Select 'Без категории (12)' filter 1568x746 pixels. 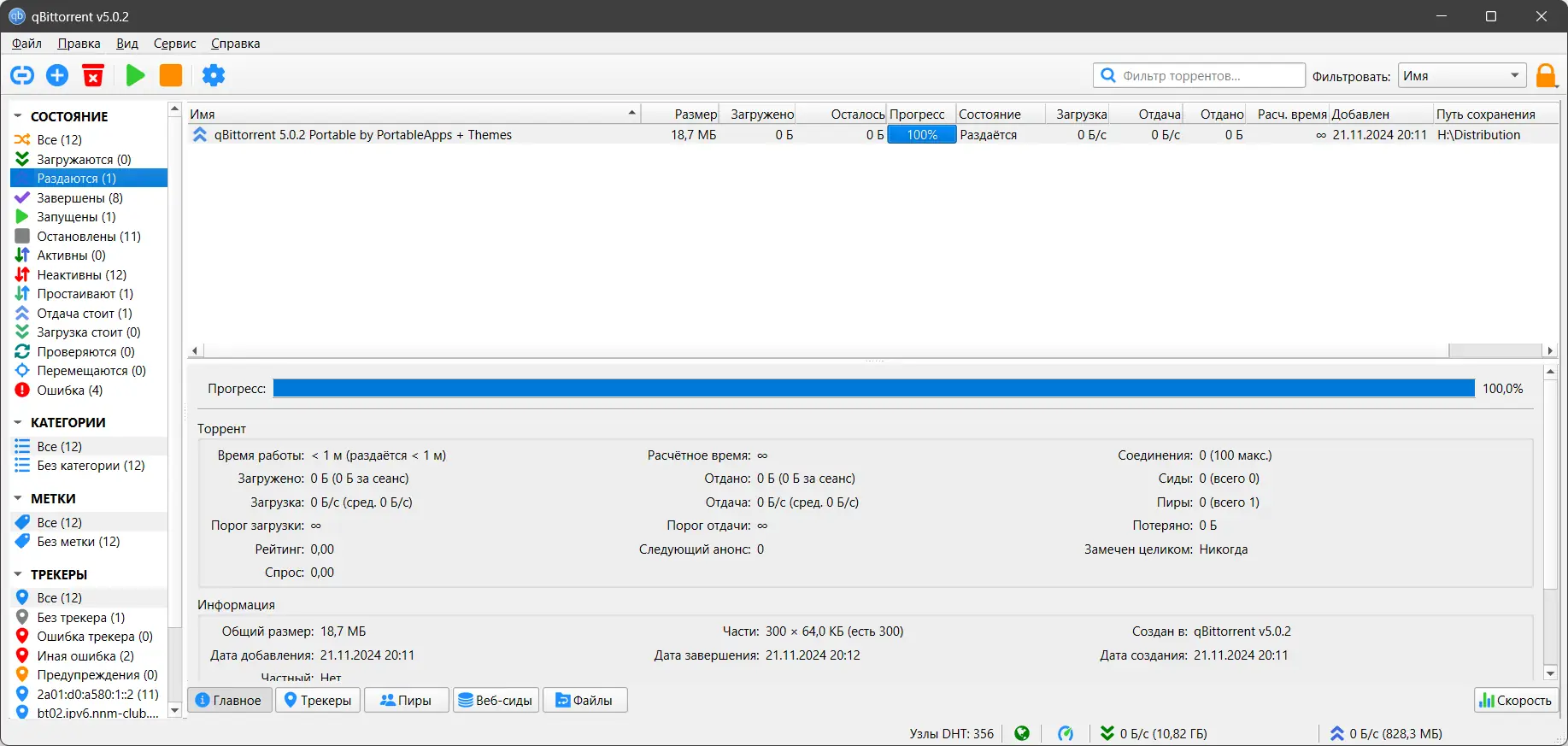(x=89, y=465)
